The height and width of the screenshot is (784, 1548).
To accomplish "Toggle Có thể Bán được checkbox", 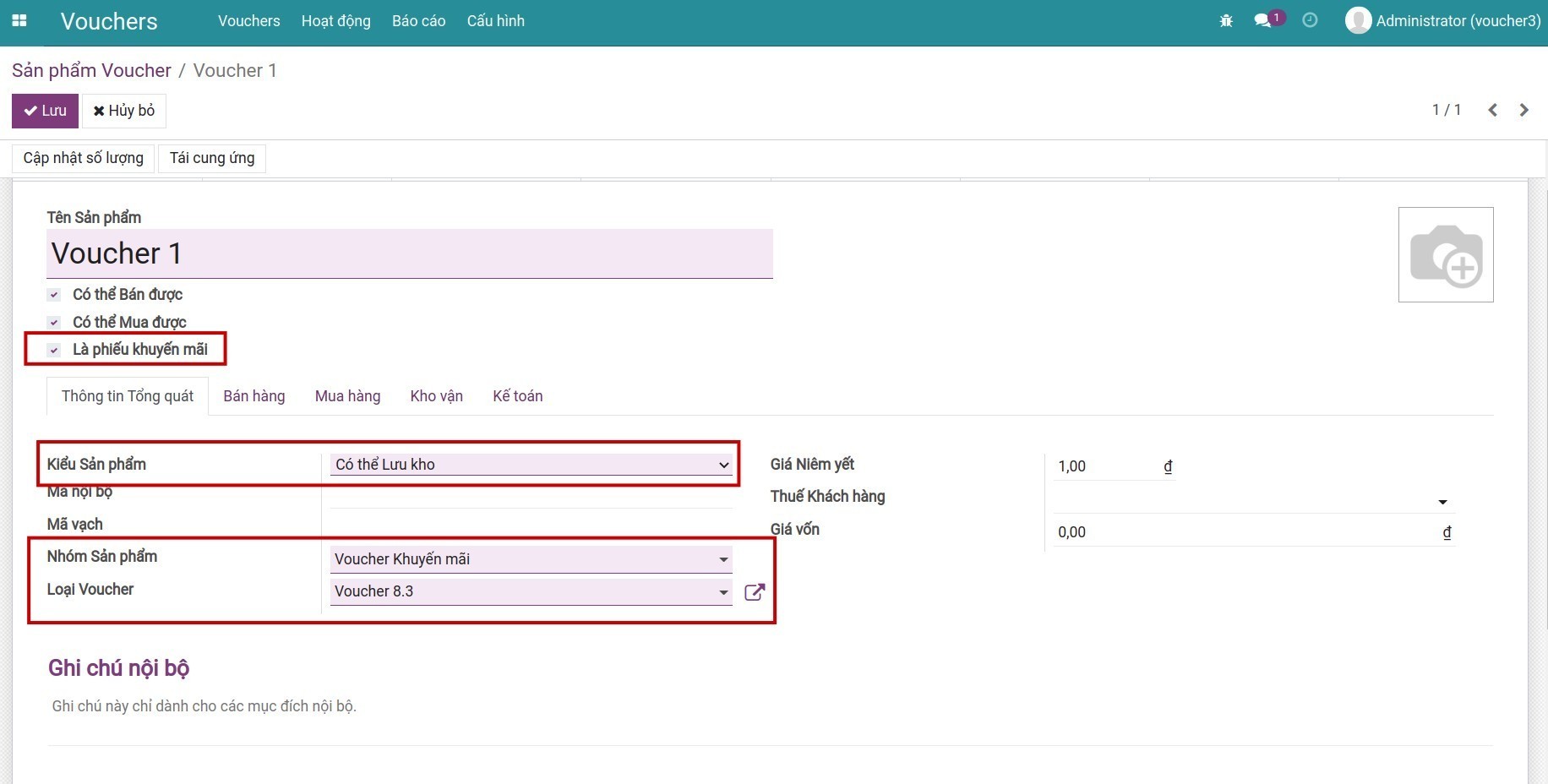I will point(54,295).
